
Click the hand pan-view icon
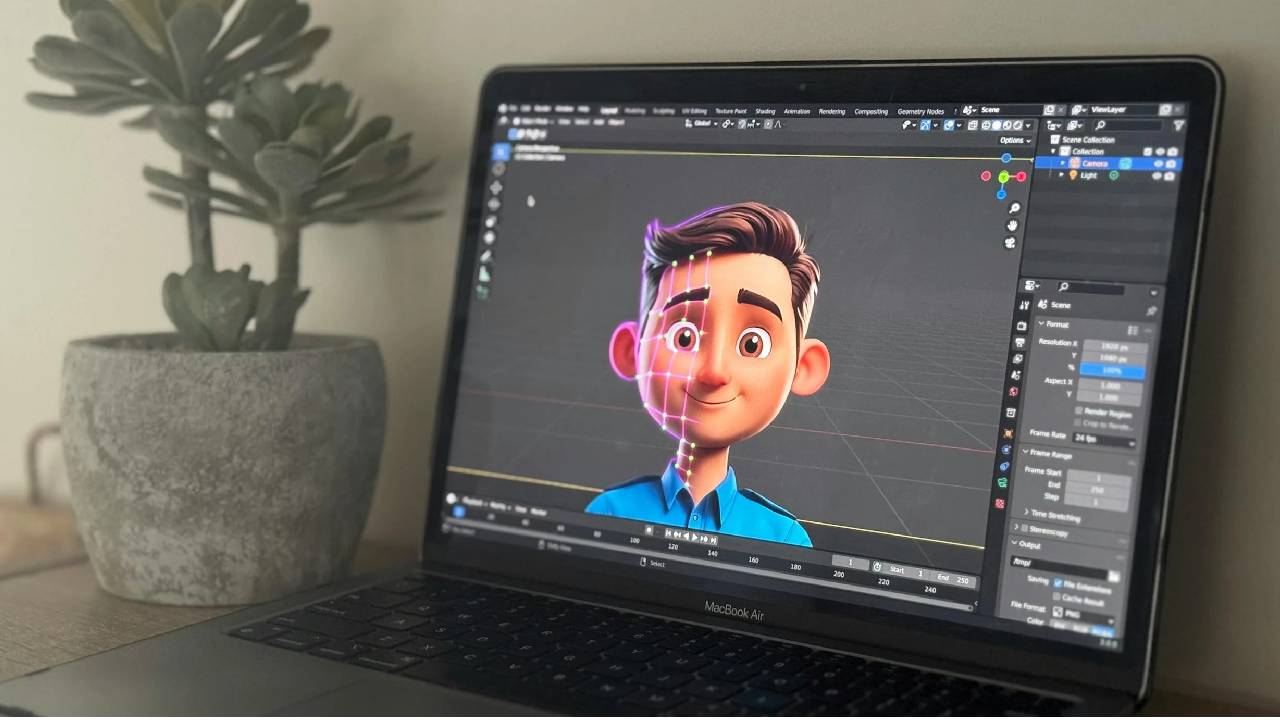click(x=1012, y=225)
